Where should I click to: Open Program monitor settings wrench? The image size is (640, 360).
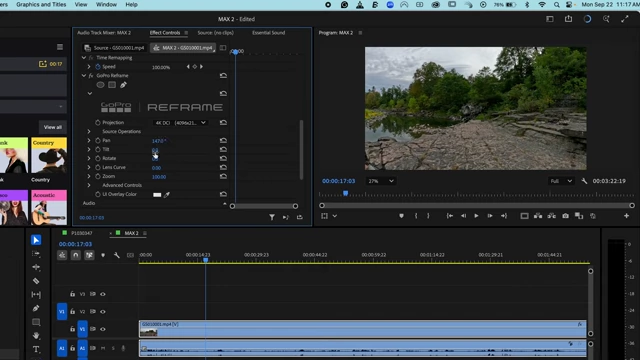[x=584, y=181]
